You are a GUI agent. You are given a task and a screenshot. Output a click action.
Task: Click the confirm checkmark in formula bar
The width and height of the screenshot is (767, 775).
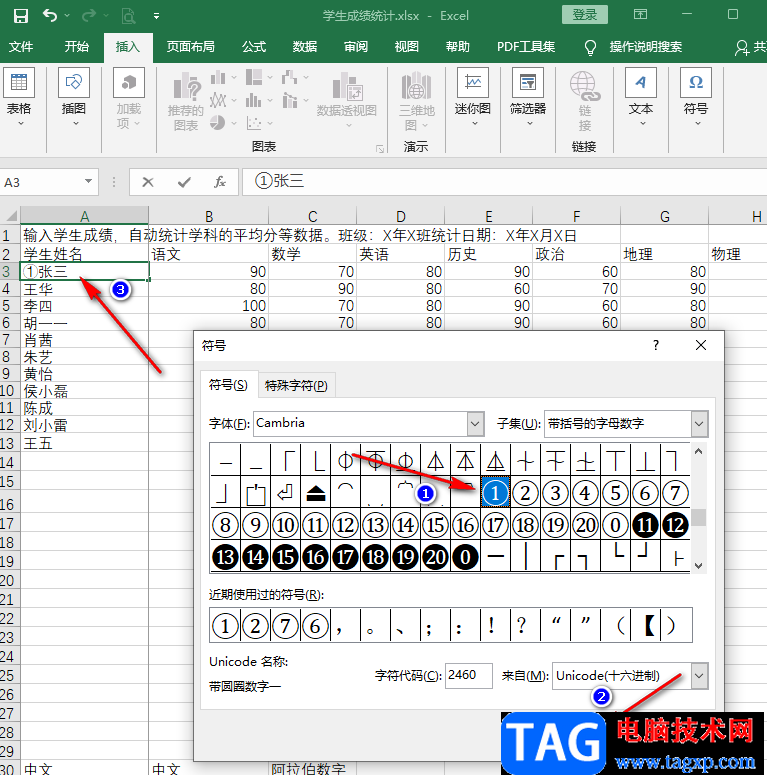tap(184, 182)
